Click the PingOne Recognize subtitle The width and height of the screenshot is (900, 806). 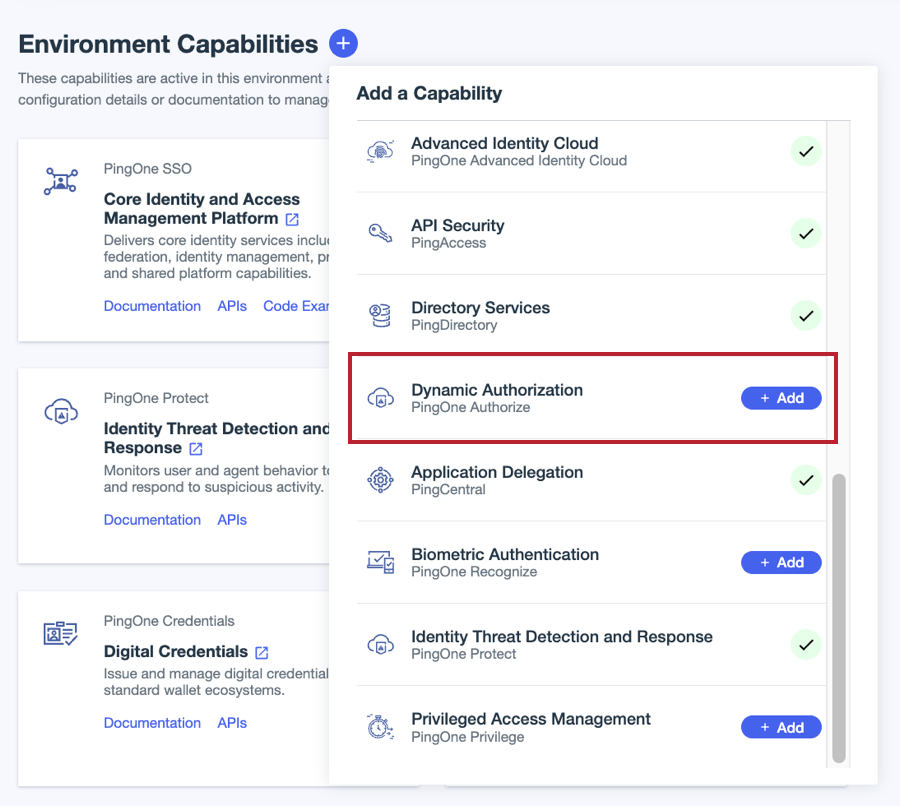[x=474, y=572]
